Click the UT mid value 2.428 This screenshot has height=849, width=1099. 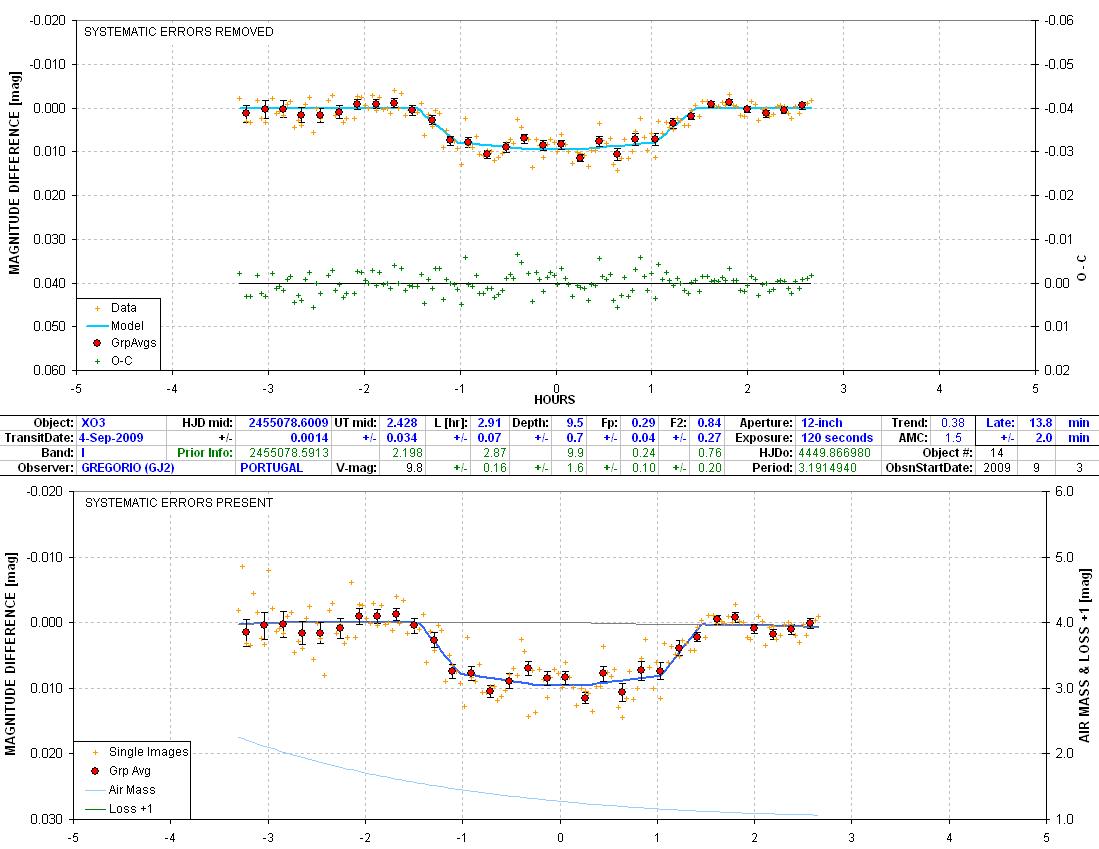(402, 423)
